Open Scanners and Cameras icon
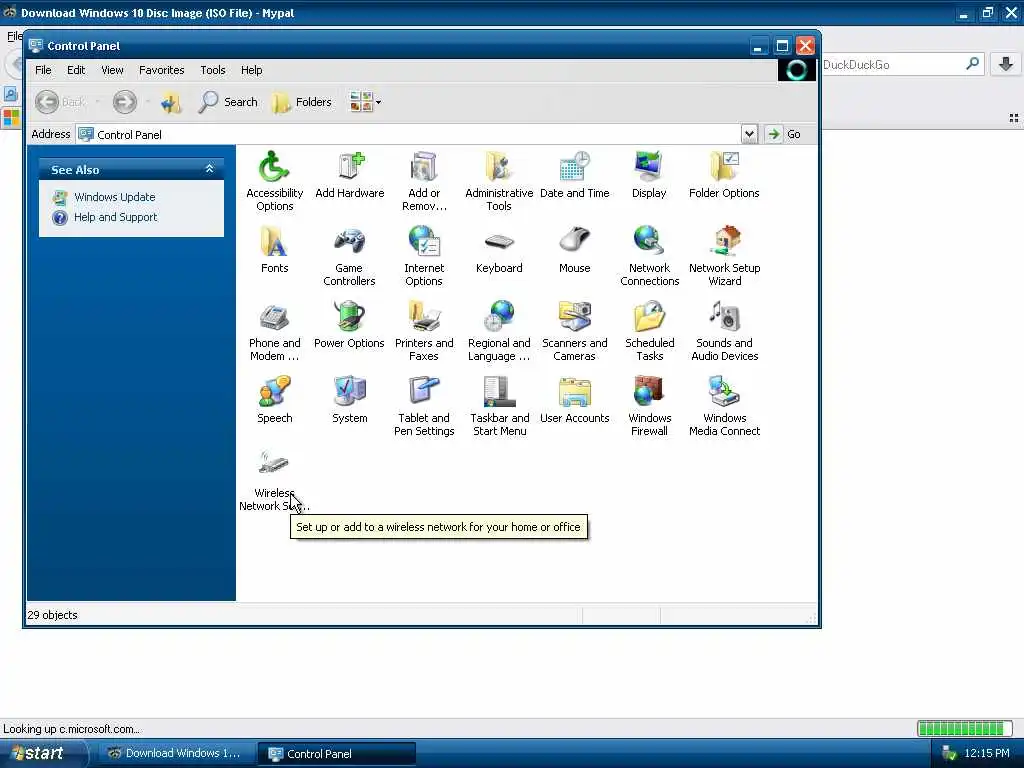The height and width of the screenshot is (768, 1024). (x=575, y=331)
